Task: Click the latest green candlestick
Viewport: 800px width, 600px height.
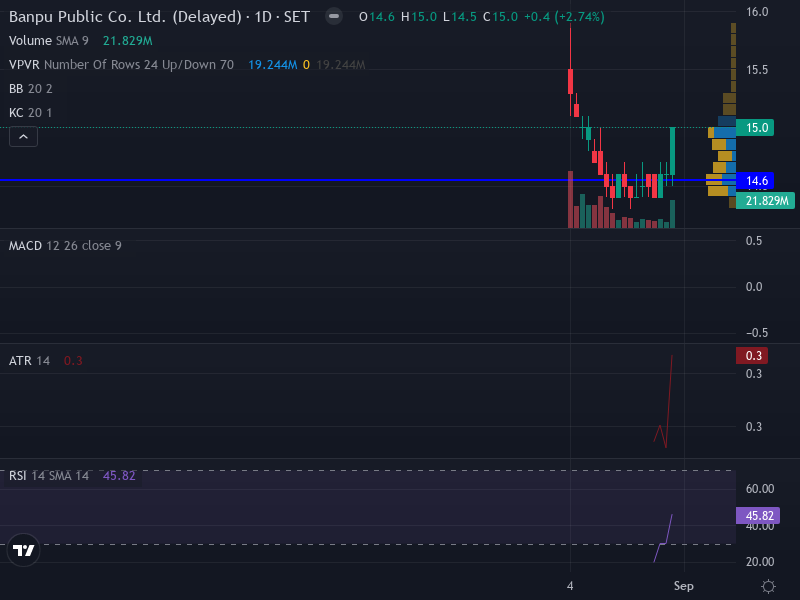Action: pyautogui.click(x=672, y=152)
